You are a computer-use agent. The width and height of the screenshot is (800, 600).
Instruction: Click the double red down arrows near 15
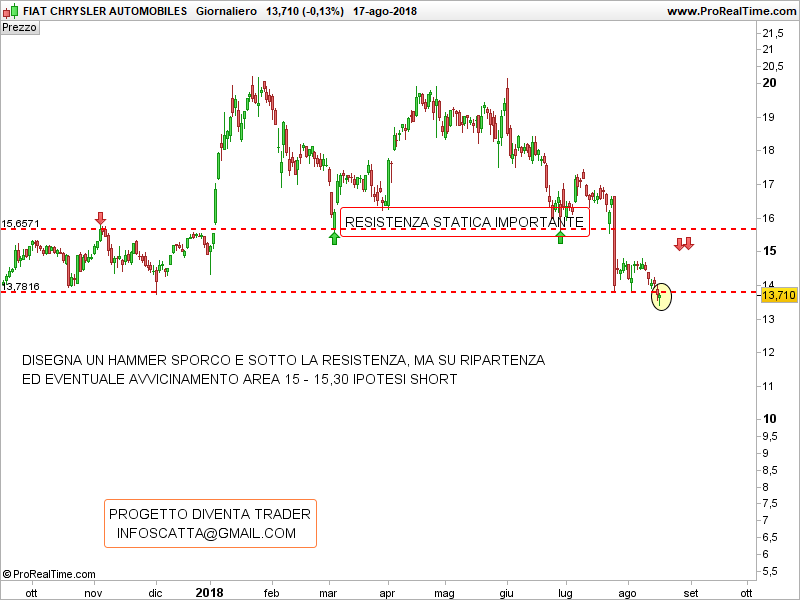pos(684,244)
